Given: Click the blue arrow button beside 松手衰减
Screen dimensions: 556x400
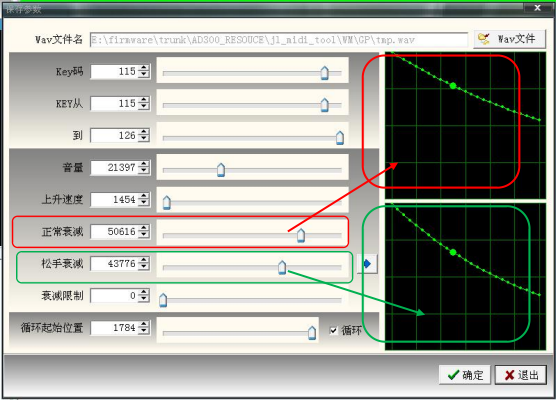Looking at the screenshot, I should tap(367, 263).
